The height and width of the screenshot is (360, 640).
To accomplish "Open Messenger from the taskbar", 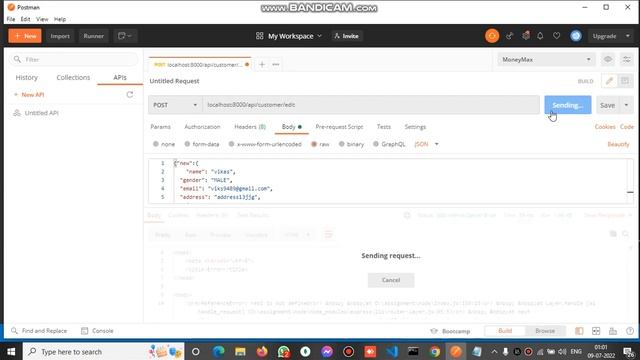I will [x=327, y=351].
